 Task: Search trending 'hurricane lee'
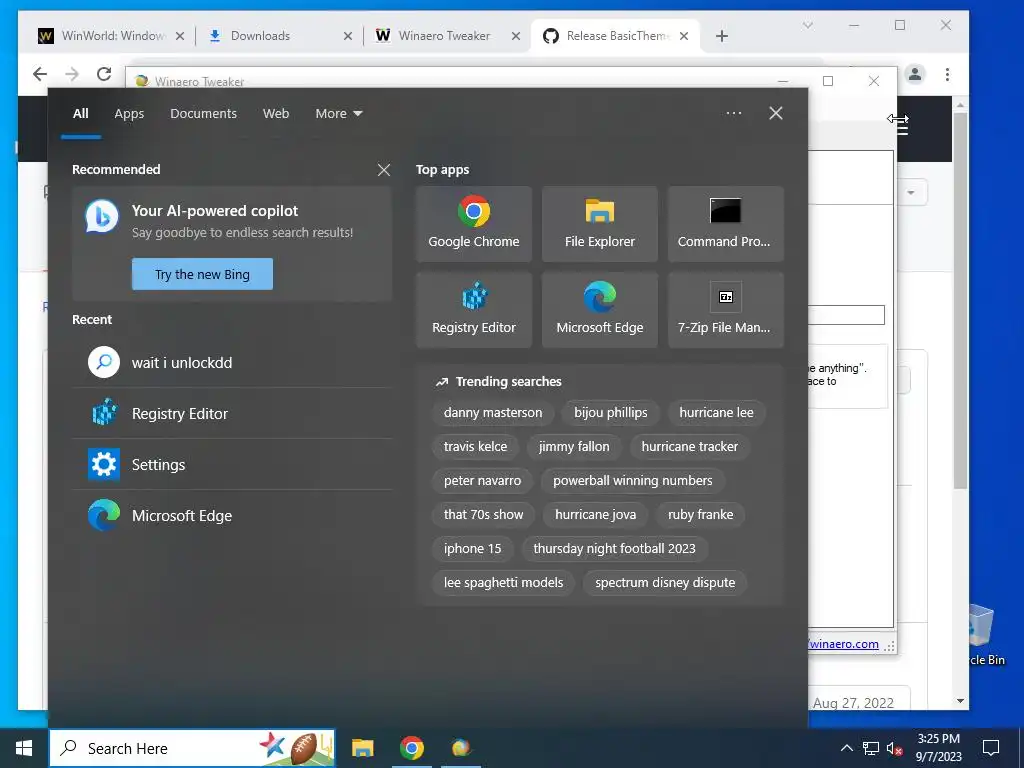coord(716,413)
